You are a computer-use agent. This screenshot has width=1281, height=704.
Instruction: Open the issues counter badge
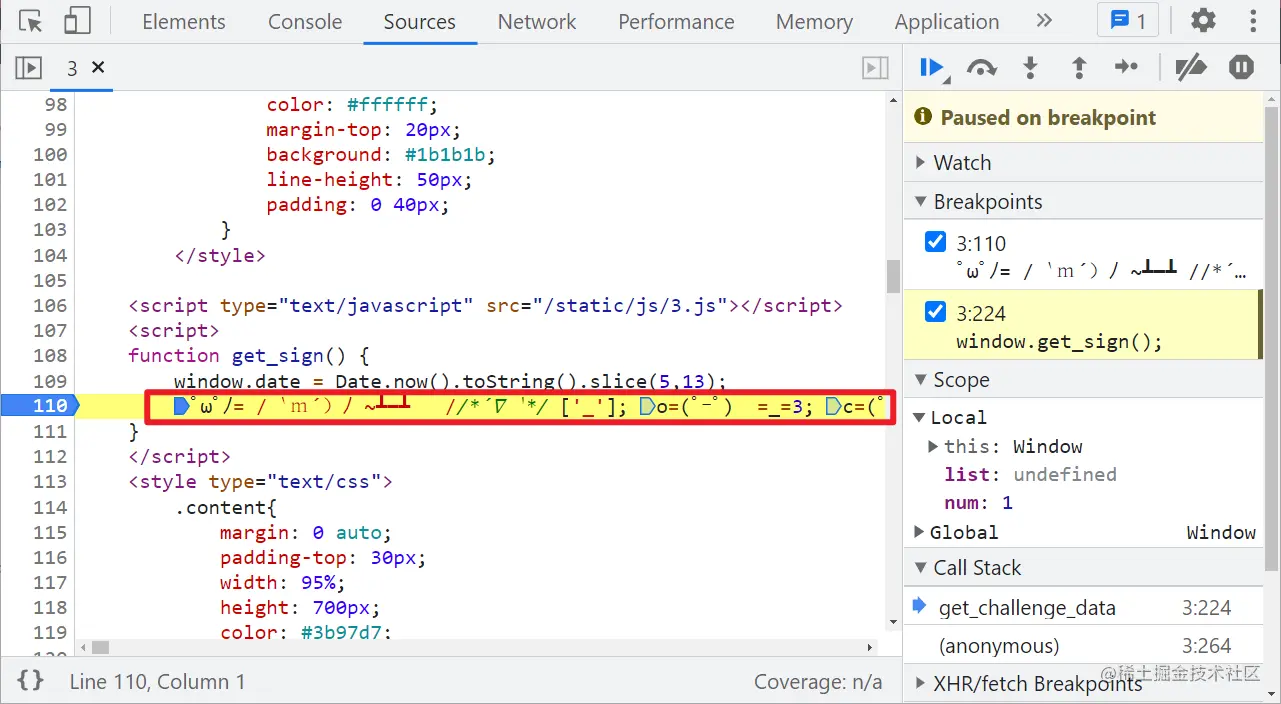(x=1128, y=21)
